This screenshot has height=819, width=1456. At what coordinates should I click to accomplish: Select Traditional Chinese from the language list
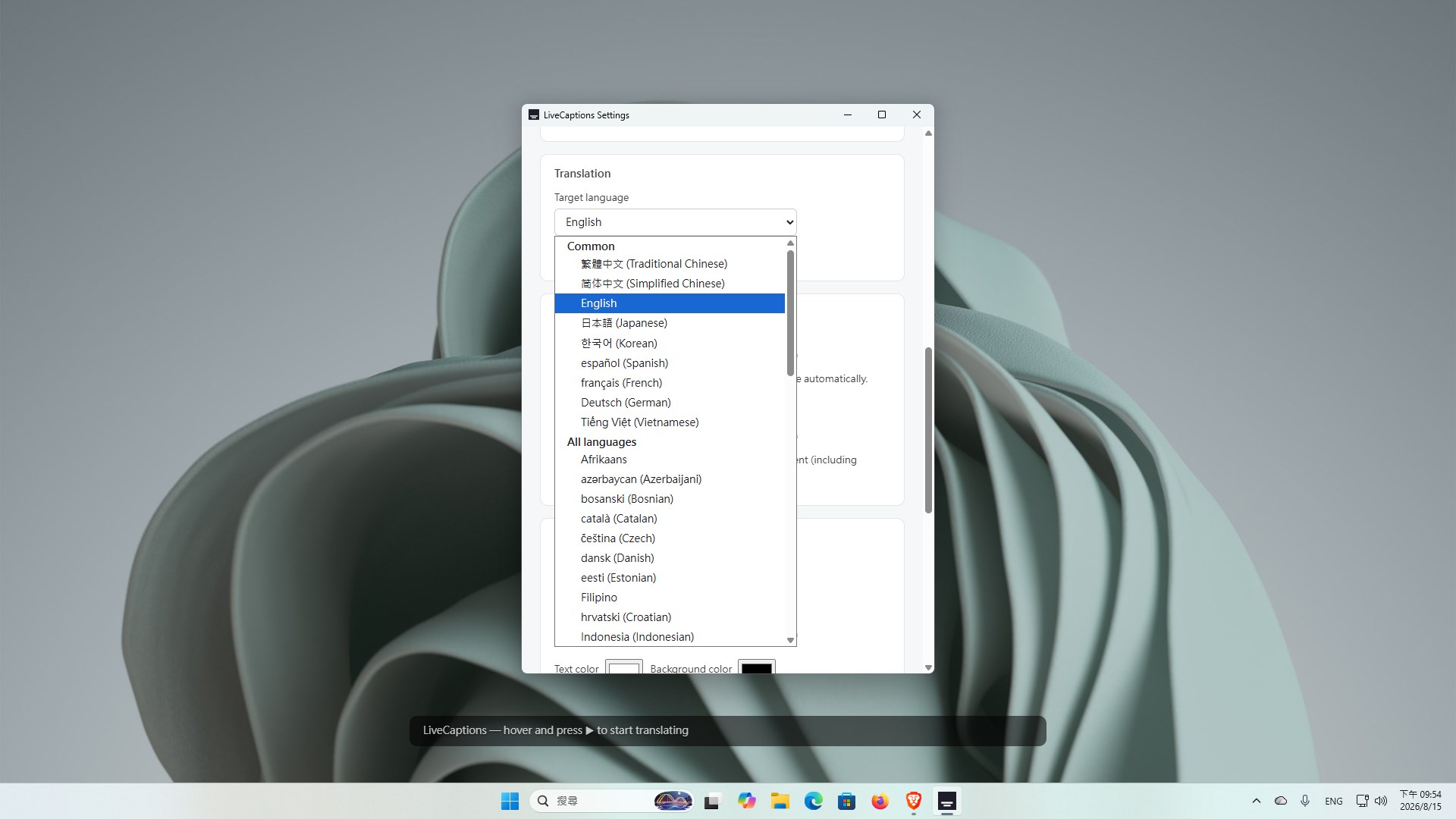click(x=670, y=264)
